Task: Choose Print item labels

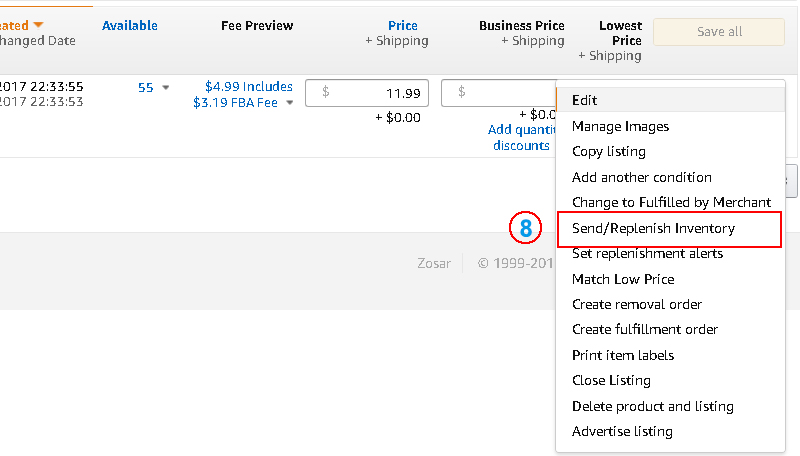Action: 622,355
